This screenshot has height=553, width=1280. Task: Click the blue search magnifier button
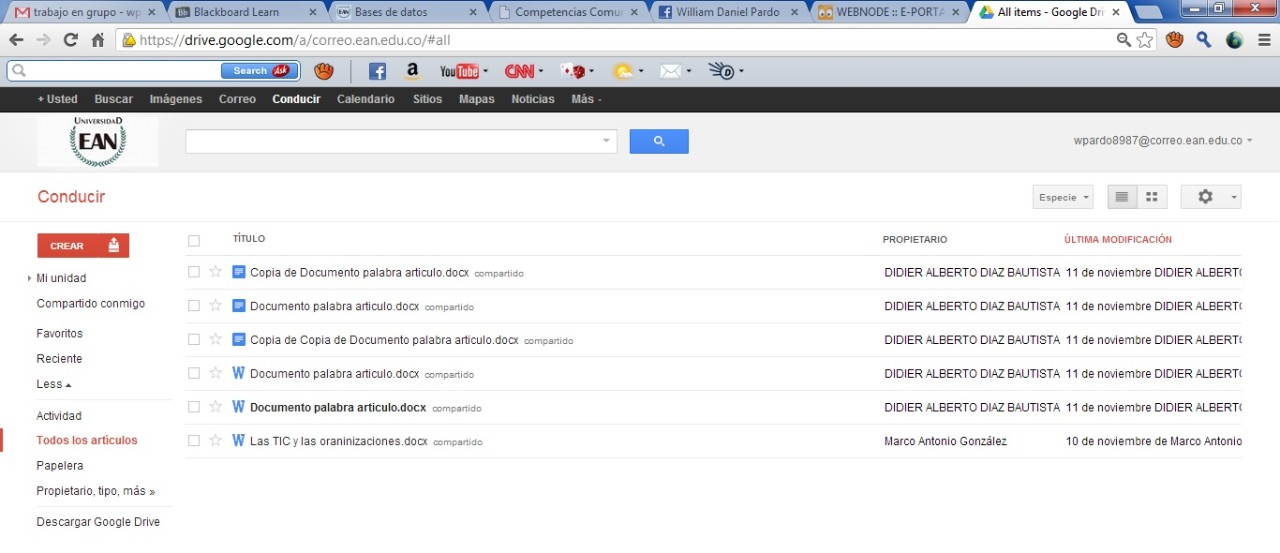pos(658,141)
